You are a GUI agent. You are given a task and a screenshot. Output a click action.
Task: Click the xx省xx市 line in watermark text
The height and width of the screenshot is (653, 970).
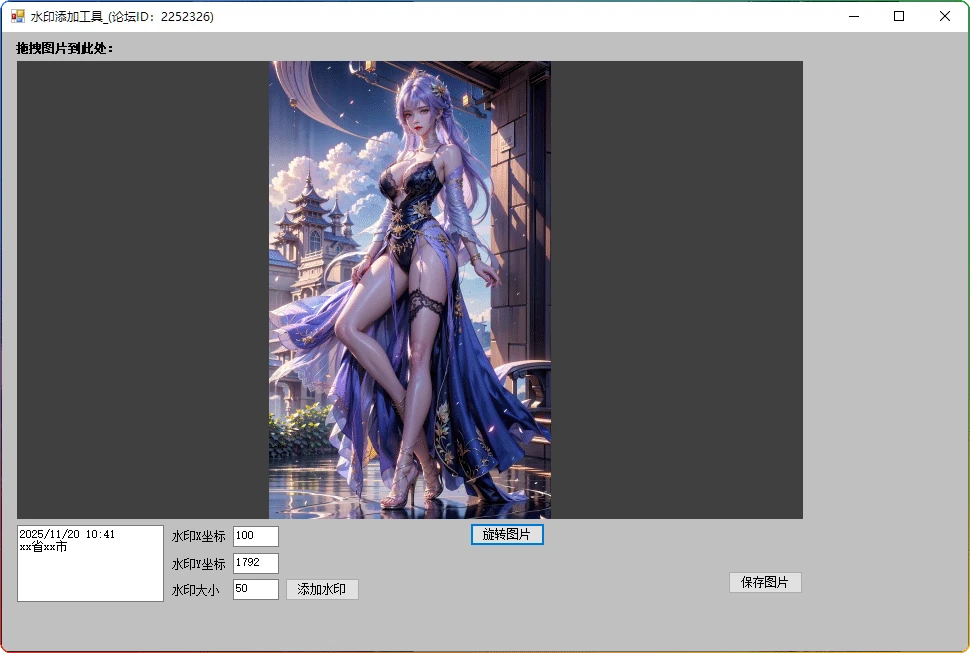[x=43, y=548]
